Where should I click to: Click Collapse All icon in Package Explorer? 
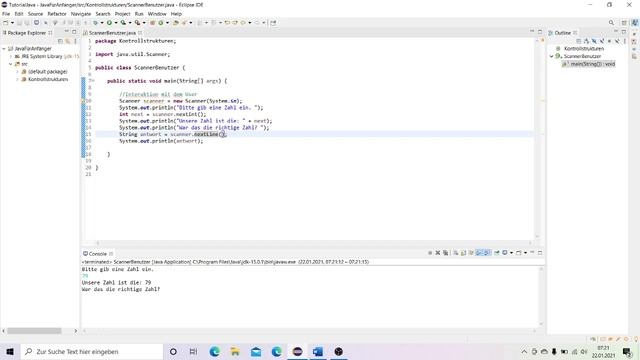click(x=60, y=41)
